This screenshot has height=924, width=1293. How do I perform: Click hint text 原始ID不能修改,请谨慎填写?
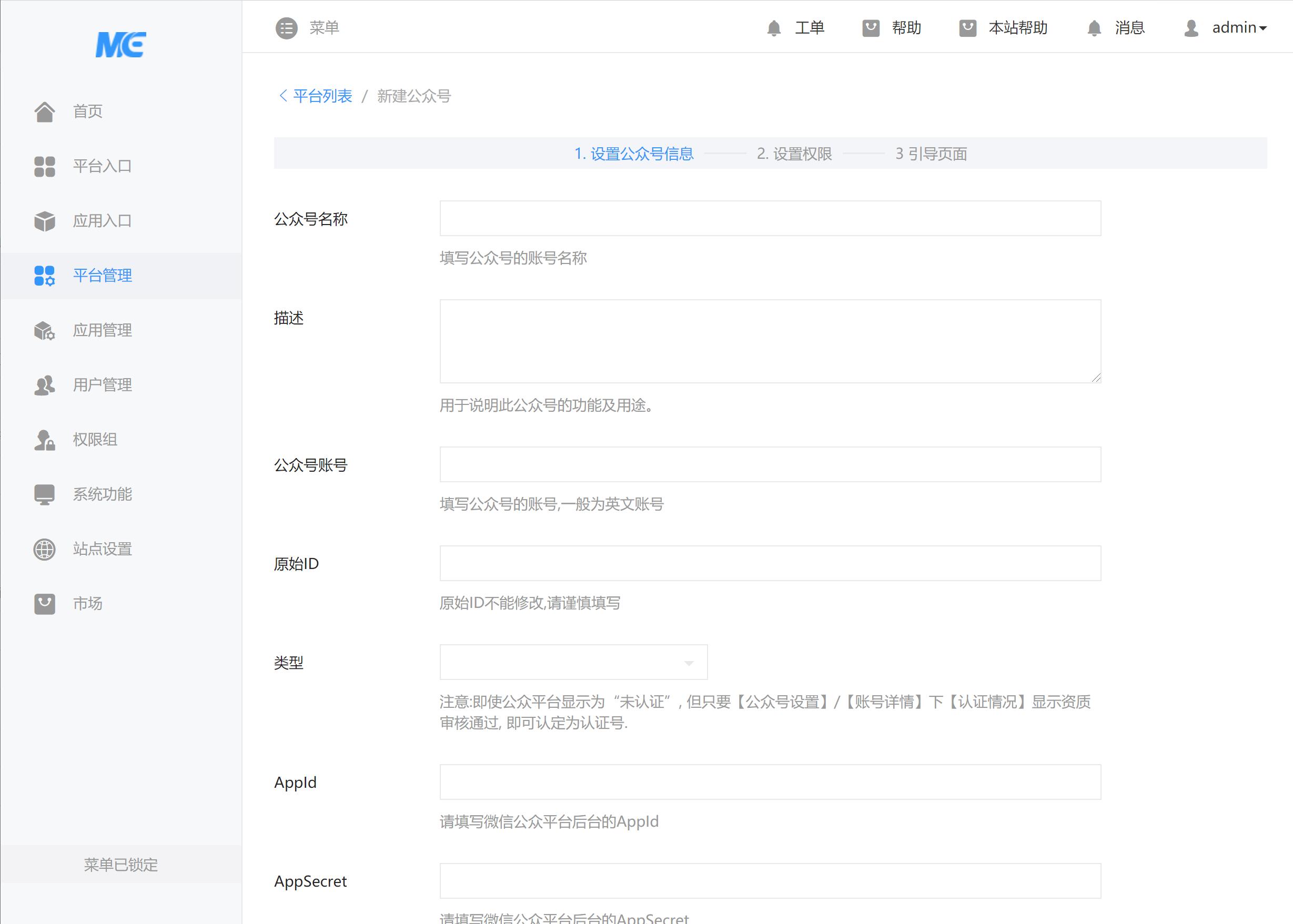pos(529,603)
